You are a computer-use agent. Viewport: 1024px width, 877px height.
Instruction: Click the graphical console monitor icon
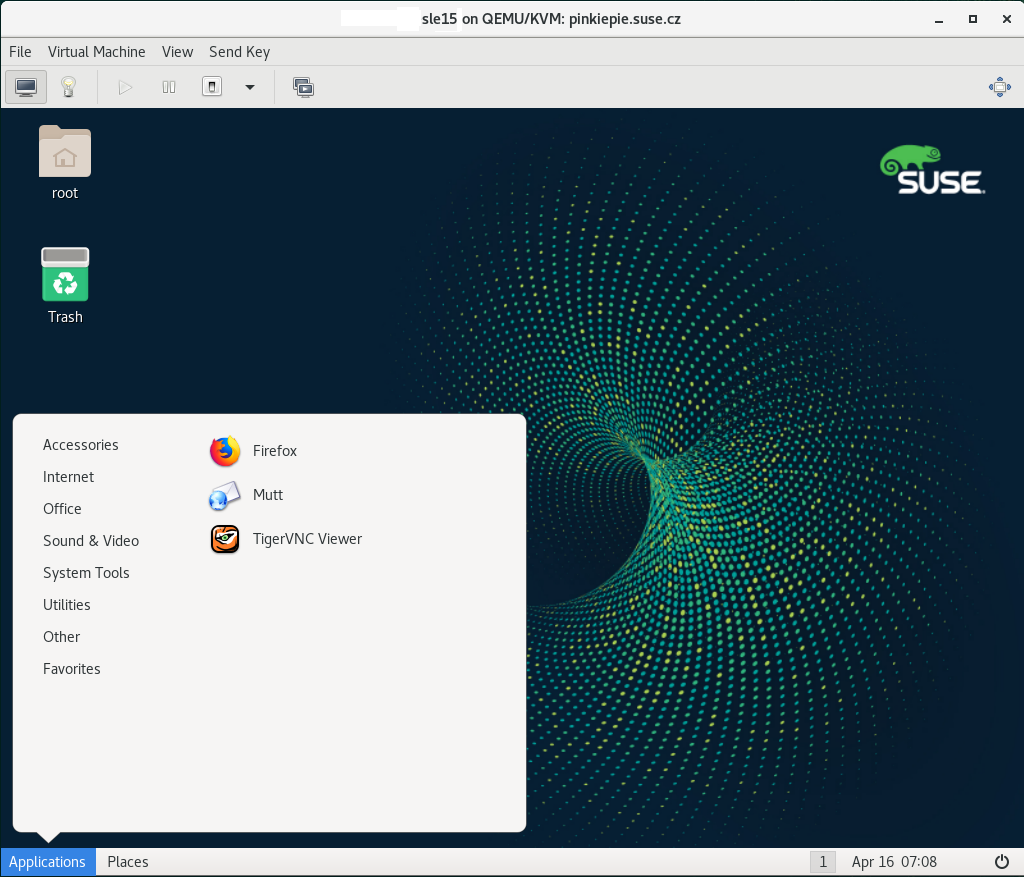pyautogui.click(x=26, y=87)
